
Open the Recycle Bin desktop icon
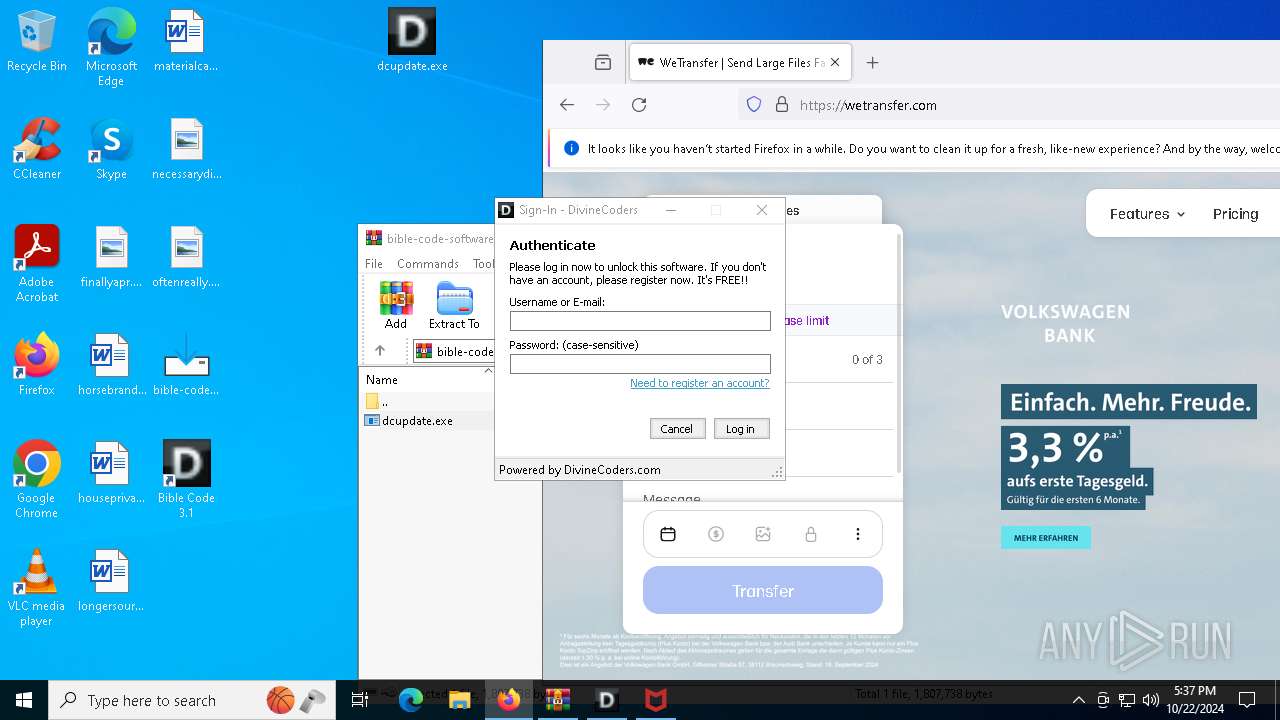(37, 41)
